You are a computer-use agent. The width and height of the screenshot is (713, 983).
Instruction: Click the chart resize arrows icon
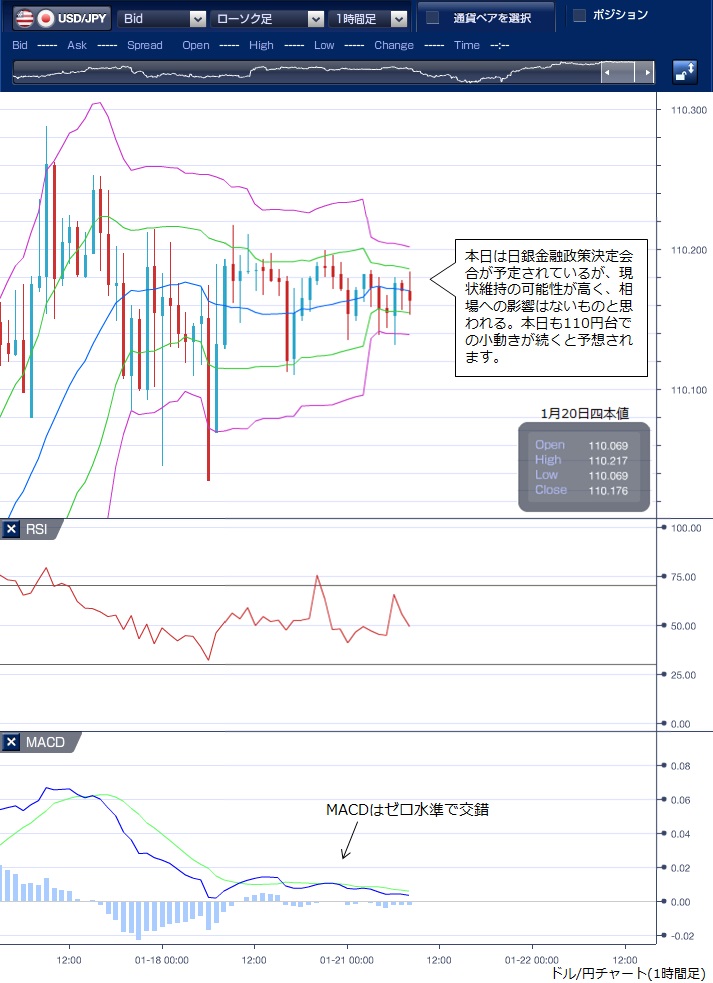[x=685, y=72]
